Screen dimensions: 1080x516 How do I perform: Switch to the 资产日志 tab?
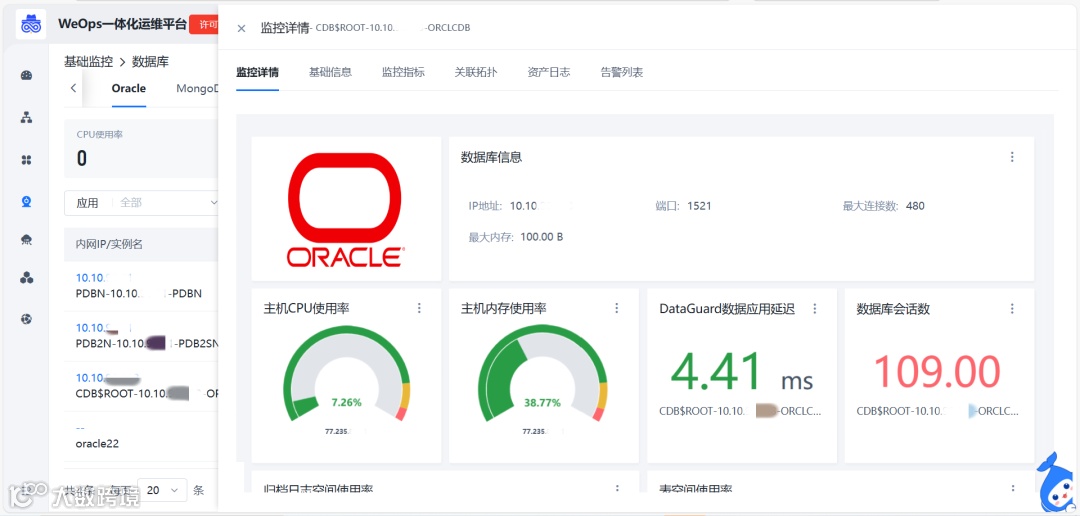[x=549, y=72]
